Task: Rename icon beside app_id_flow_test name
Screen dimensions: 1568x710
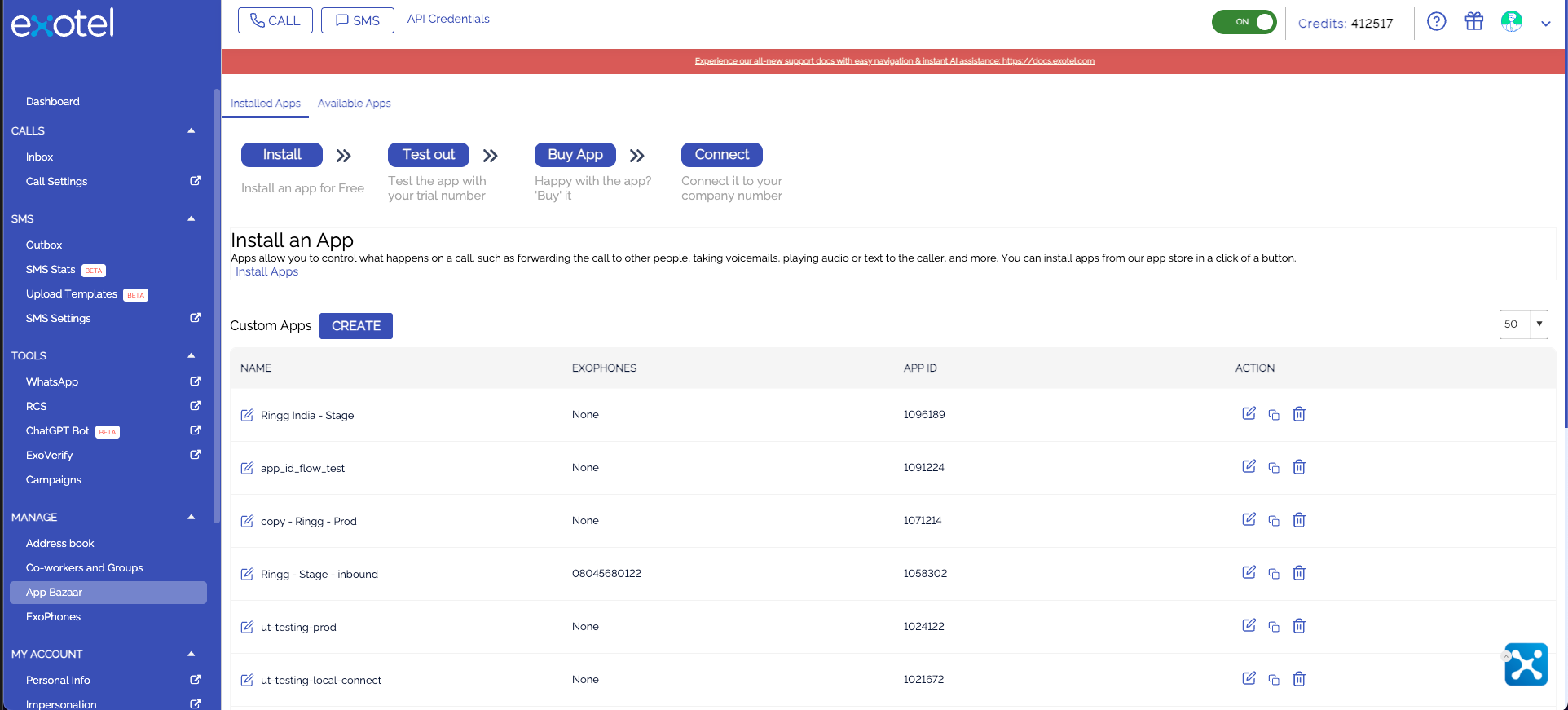Action: click(x=247, y=468)
